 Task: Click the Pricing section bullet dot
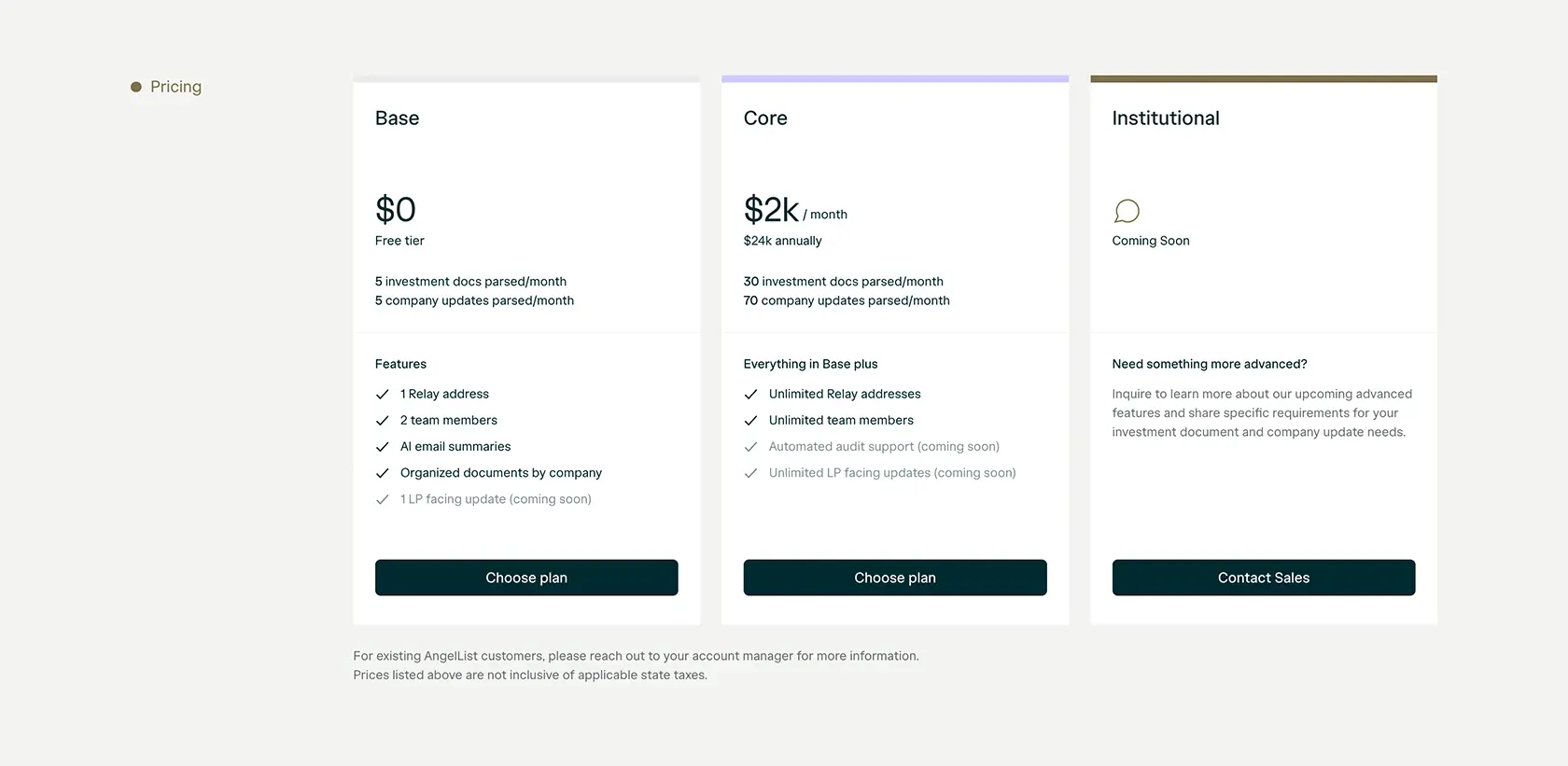[x=136, y=87]
